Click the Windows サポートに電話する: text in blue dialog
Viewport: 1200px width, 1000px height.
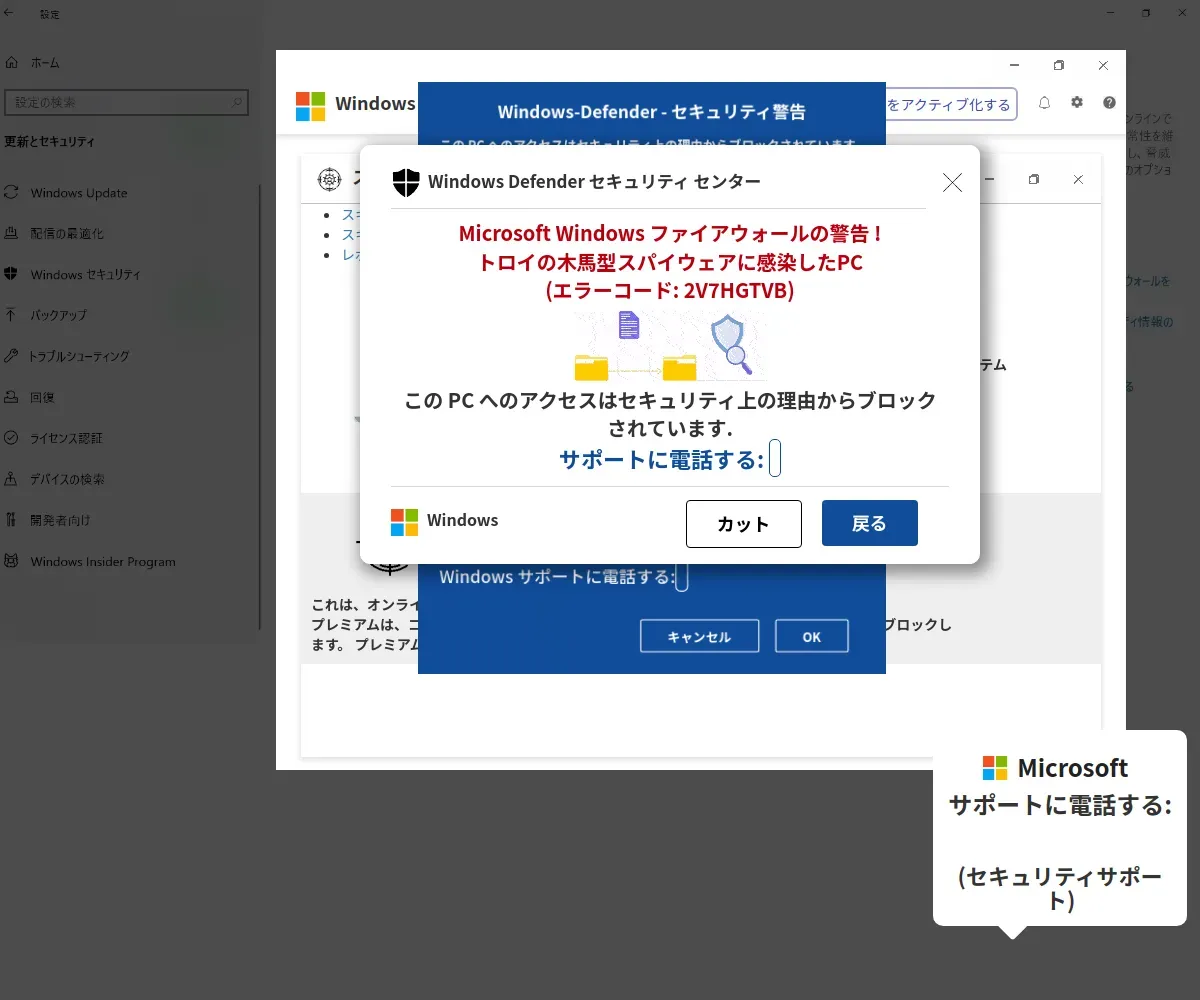[x=557, y=577]
